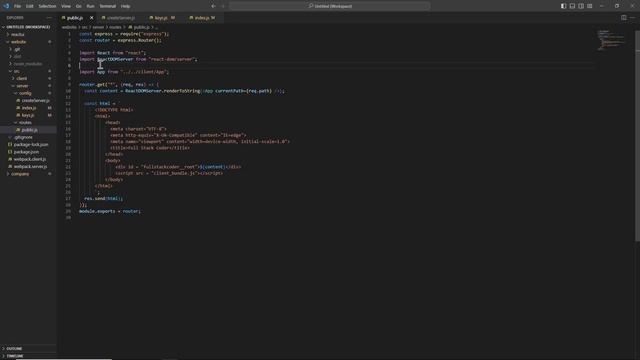Open the customize layout icon
Image resolution: width=640 pixels, height=360 pixels.
coord(590,6)
